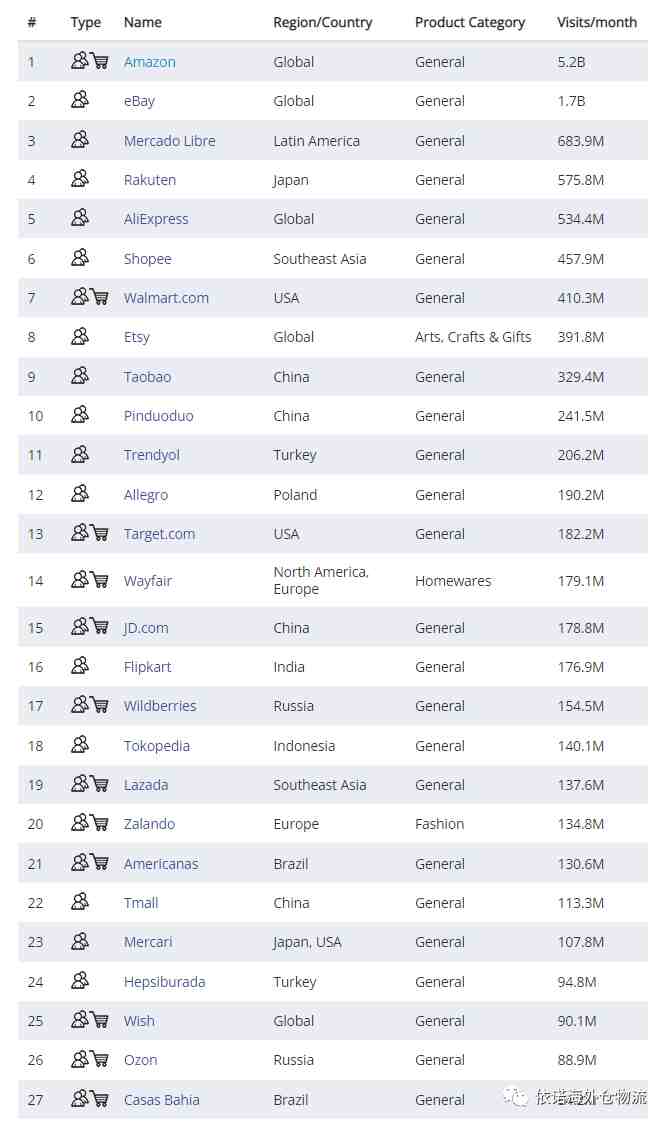668x1126 pixels.
Task: Open the Casas Bahia link
Action: tap(162, 1099)
